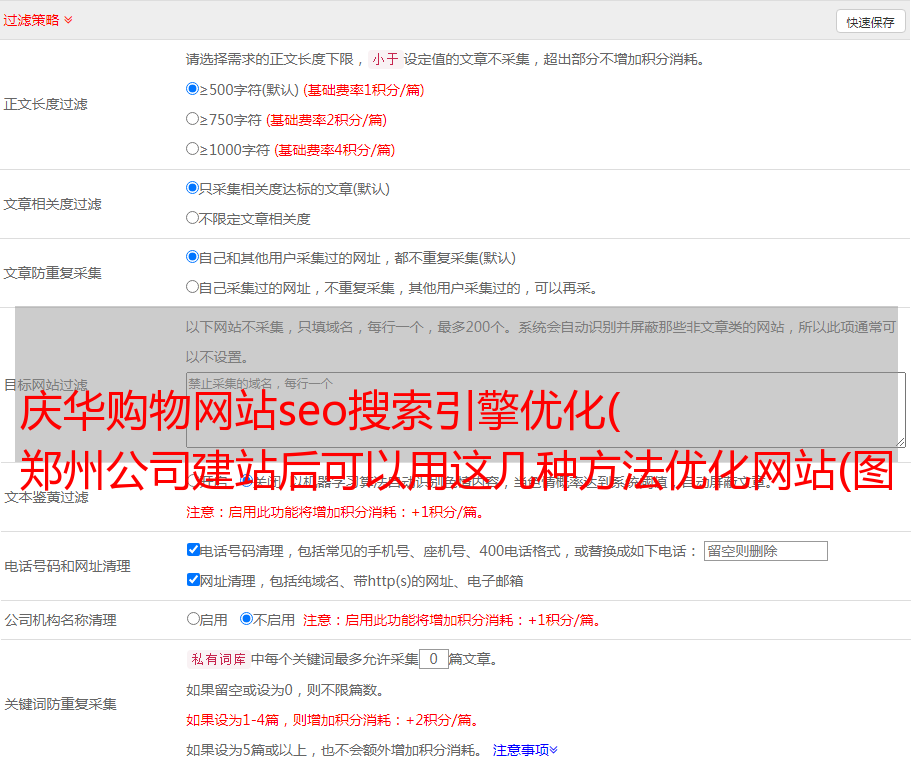Click the 快速保存 button
The height and width of the screenshot is (768, 912).
[x=870, y=22]
